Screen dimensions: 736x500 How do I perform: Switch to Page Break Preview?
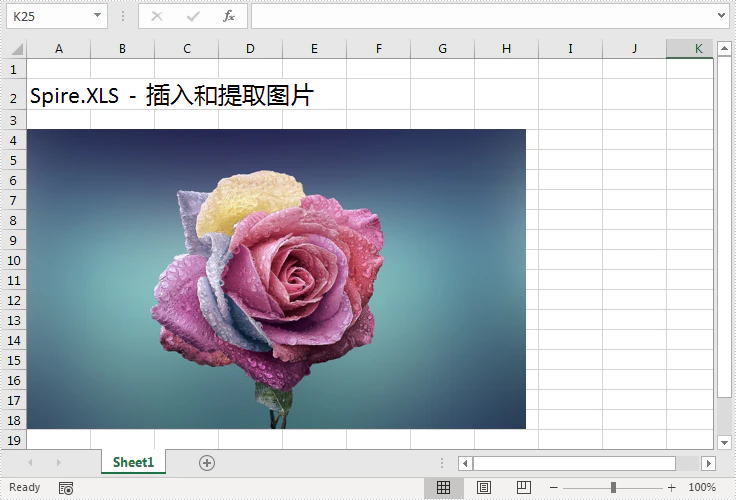click(x=524, y=488)
